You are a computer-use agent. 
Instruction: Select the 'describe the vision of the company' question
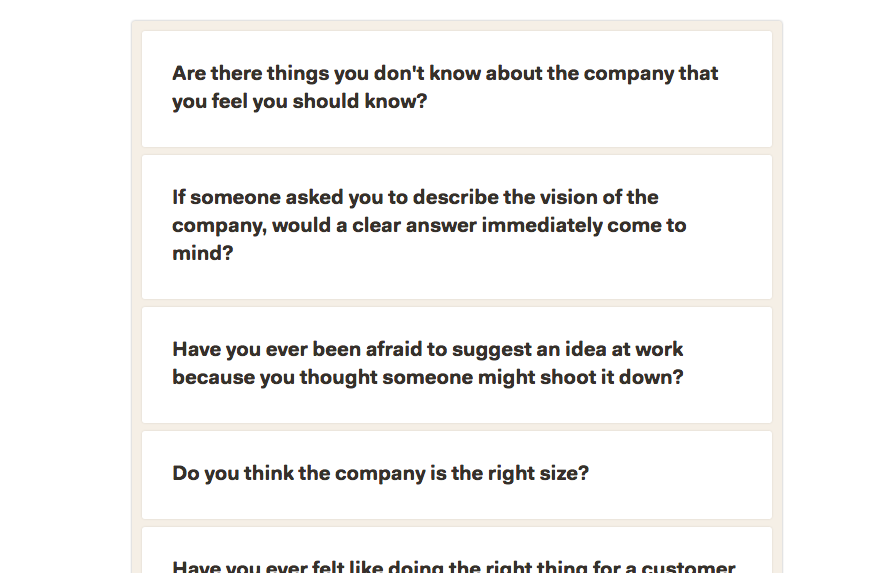coord(457,227)
